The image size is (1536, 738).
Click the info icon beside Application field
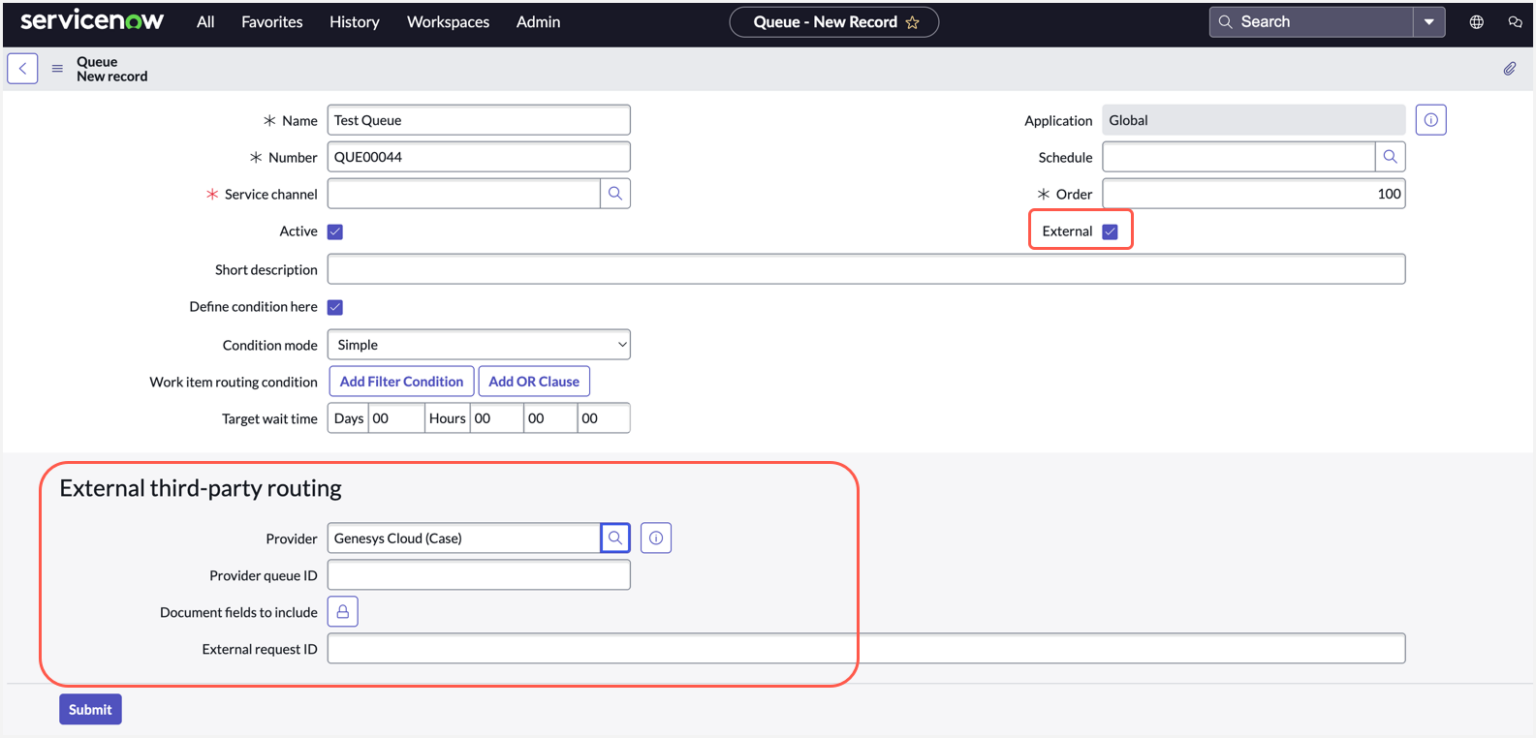[x=1431, y=119]
